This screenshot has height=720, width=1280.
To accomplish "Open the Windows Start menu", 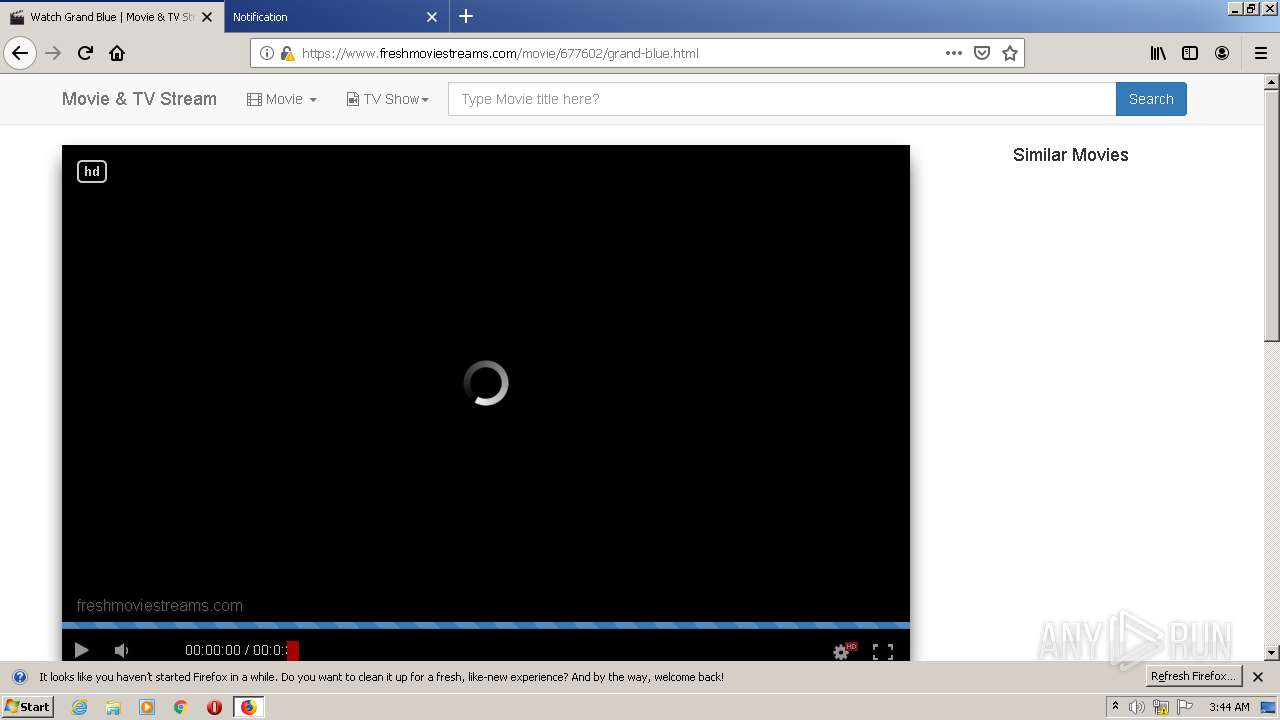I will pos(28,707).
